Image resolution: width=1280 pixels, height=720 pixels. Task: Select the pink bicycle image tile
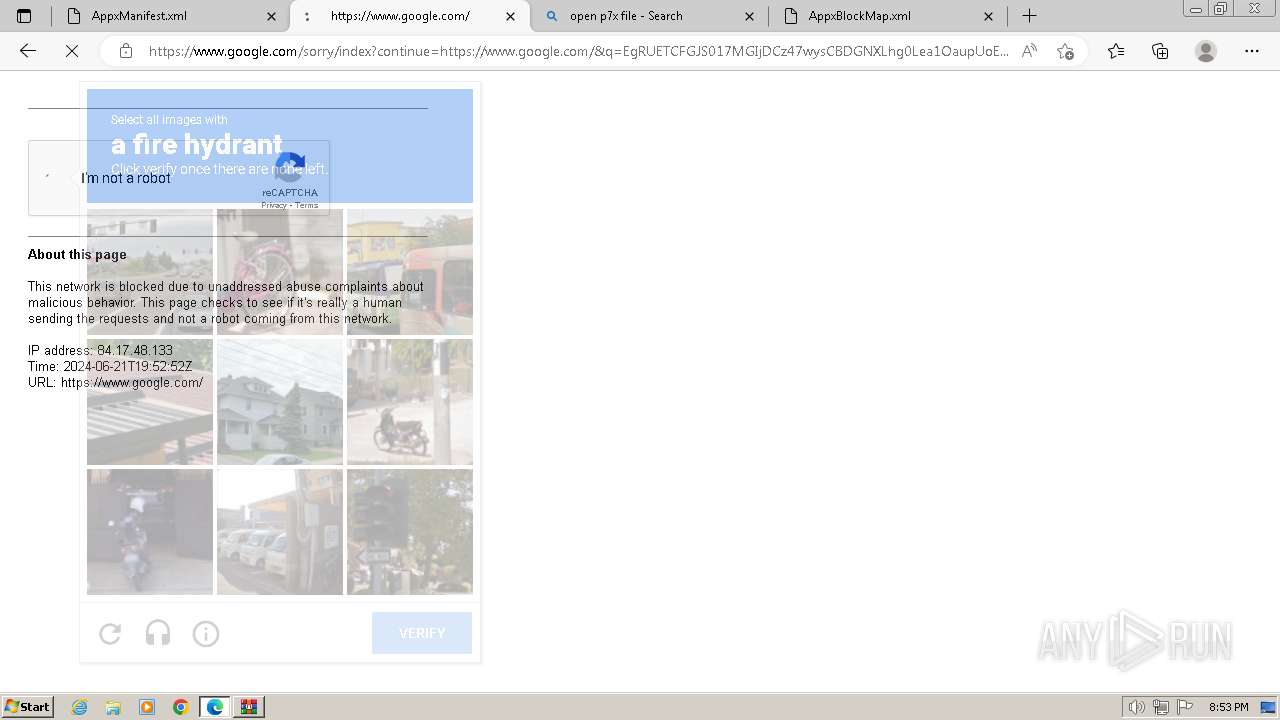[280, 272]
